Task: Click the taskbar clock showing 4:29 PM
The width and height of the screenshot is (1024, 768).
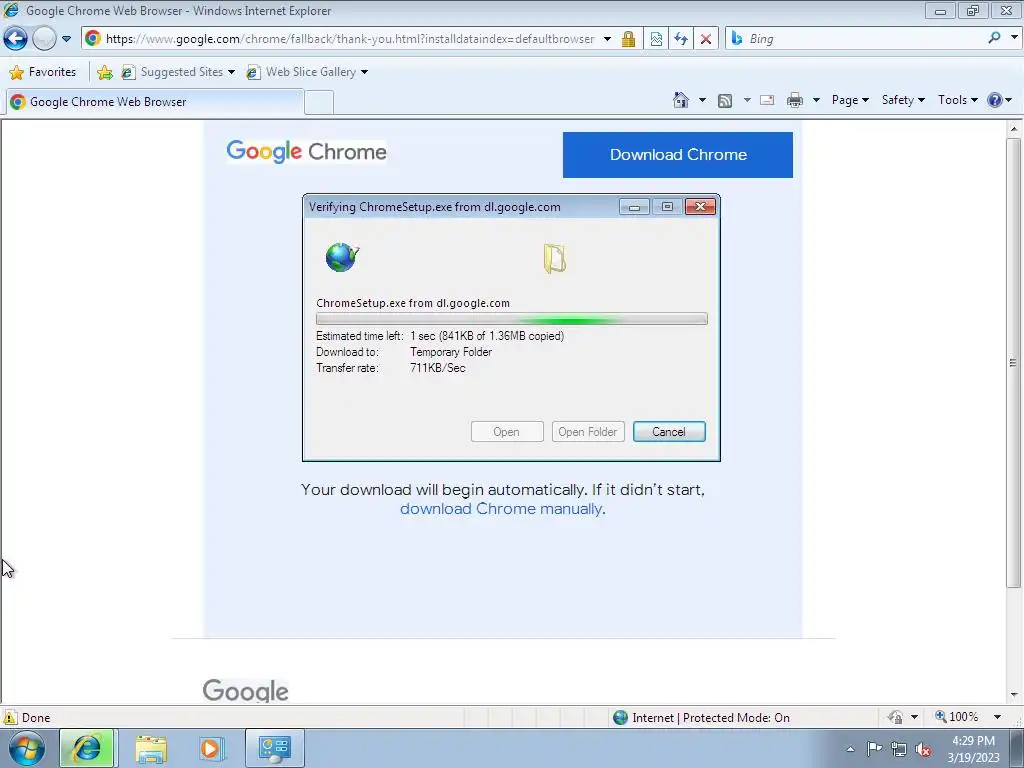Action: [973, 749]
